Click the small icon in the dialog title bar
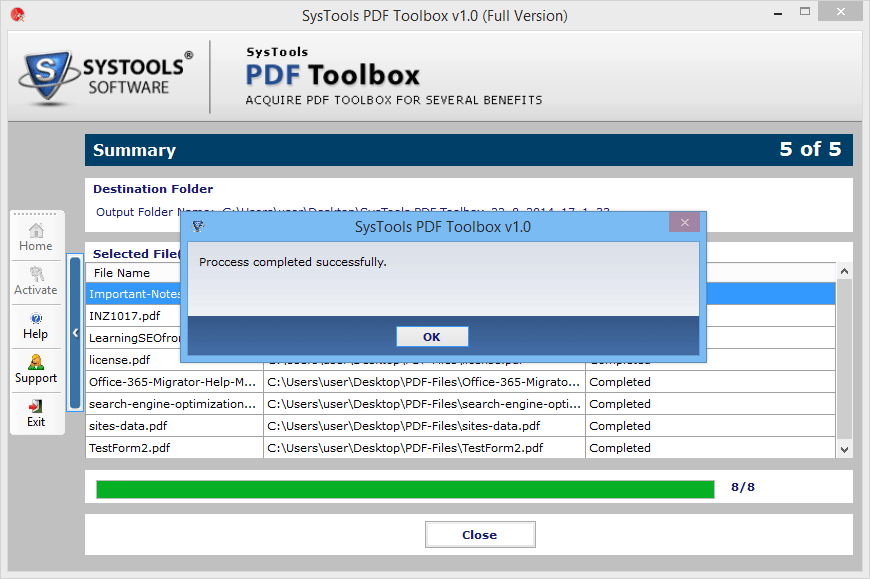The width and height of the screenshot is (870, 579). 198,226
